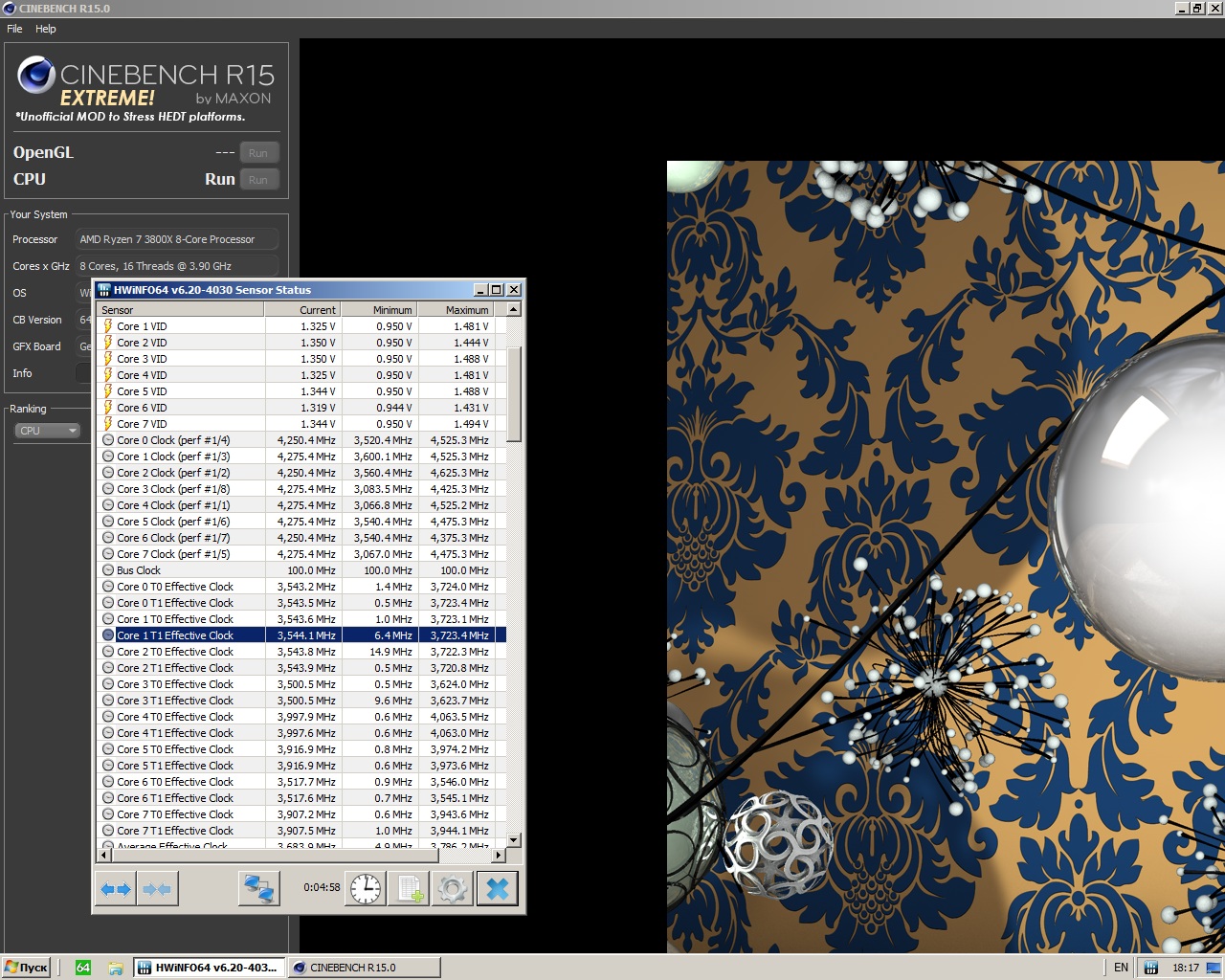This screenshot has width=1225, height=980.
Task: Select Core 4 Clock (perf #1/1) row
Action: tap(302, 505)
